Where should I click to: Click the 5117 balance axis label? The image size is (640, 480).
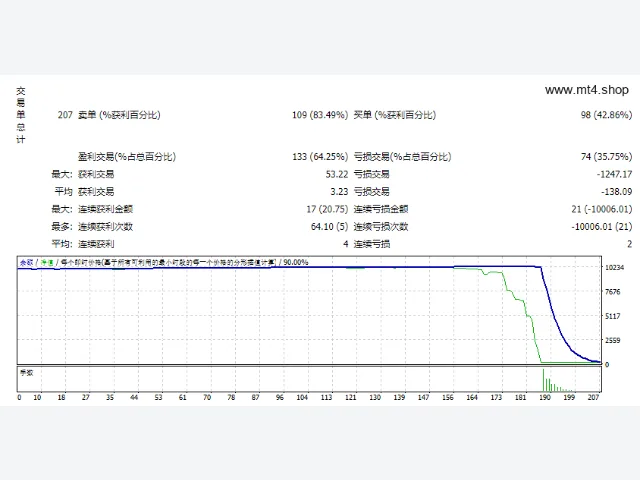pos(613,316)
